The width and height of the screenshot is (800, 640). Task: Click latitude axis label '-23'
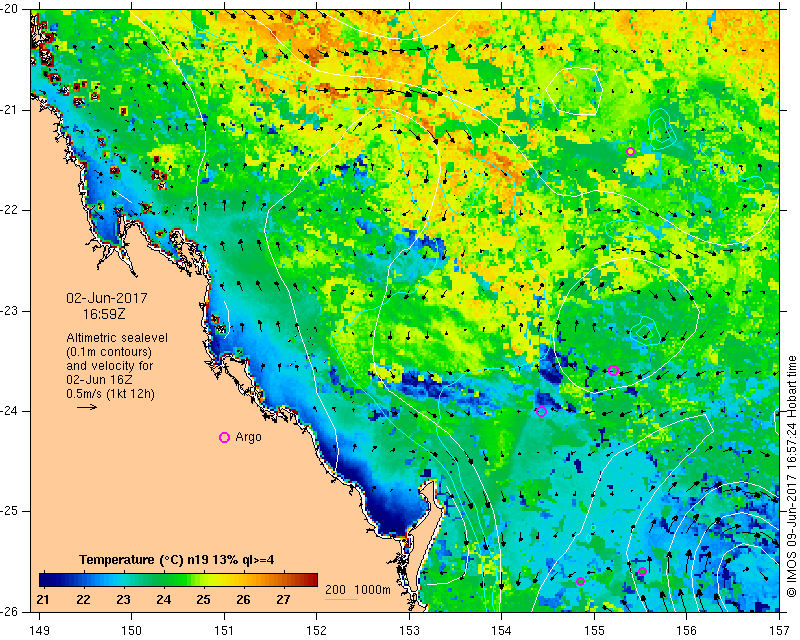10,311
